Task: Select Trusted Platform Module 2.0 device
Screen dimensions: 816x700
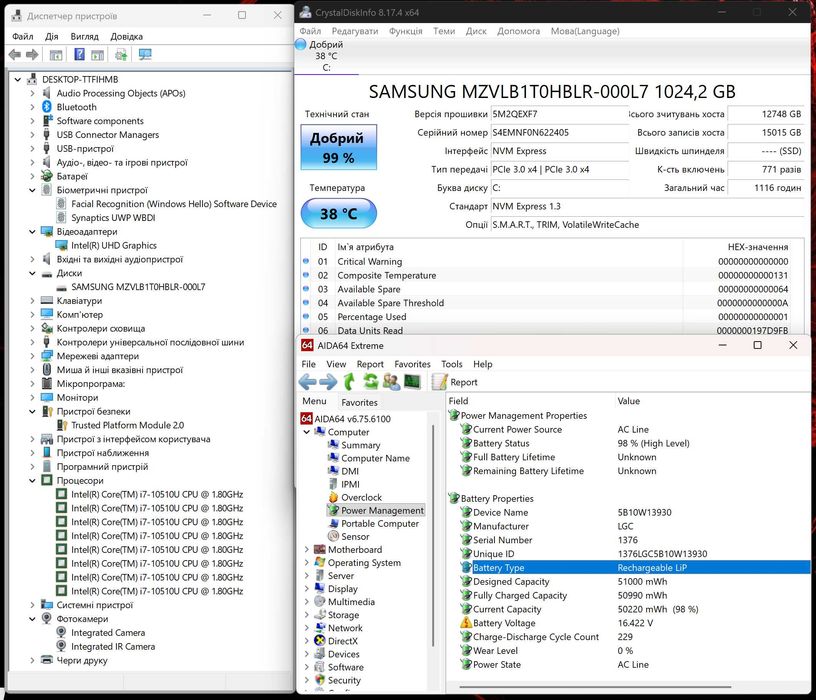Action: [127, 425]
